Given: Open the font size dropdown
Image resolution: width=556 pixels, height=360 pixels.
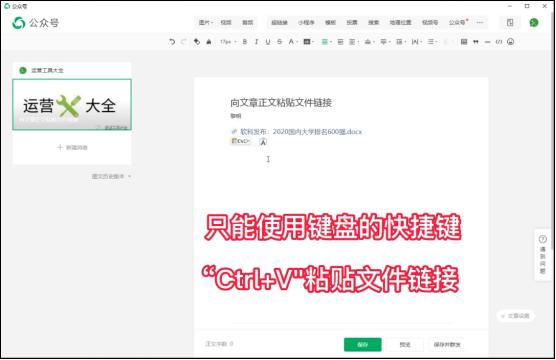Looking at the screenshot, I should [228, 42].
